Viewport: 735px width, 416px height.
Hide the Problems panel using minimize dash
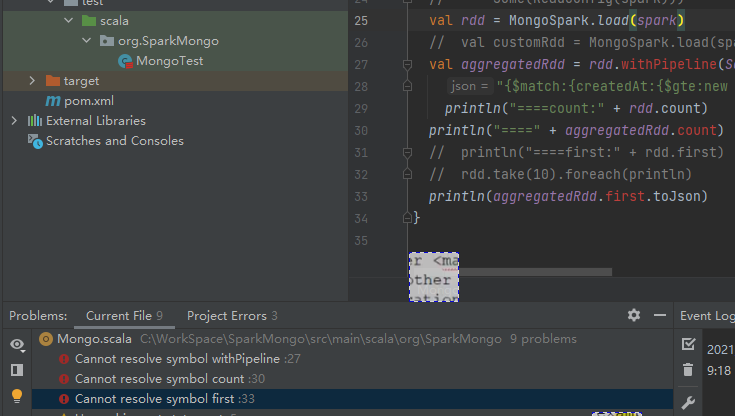(x=660, y=315)
